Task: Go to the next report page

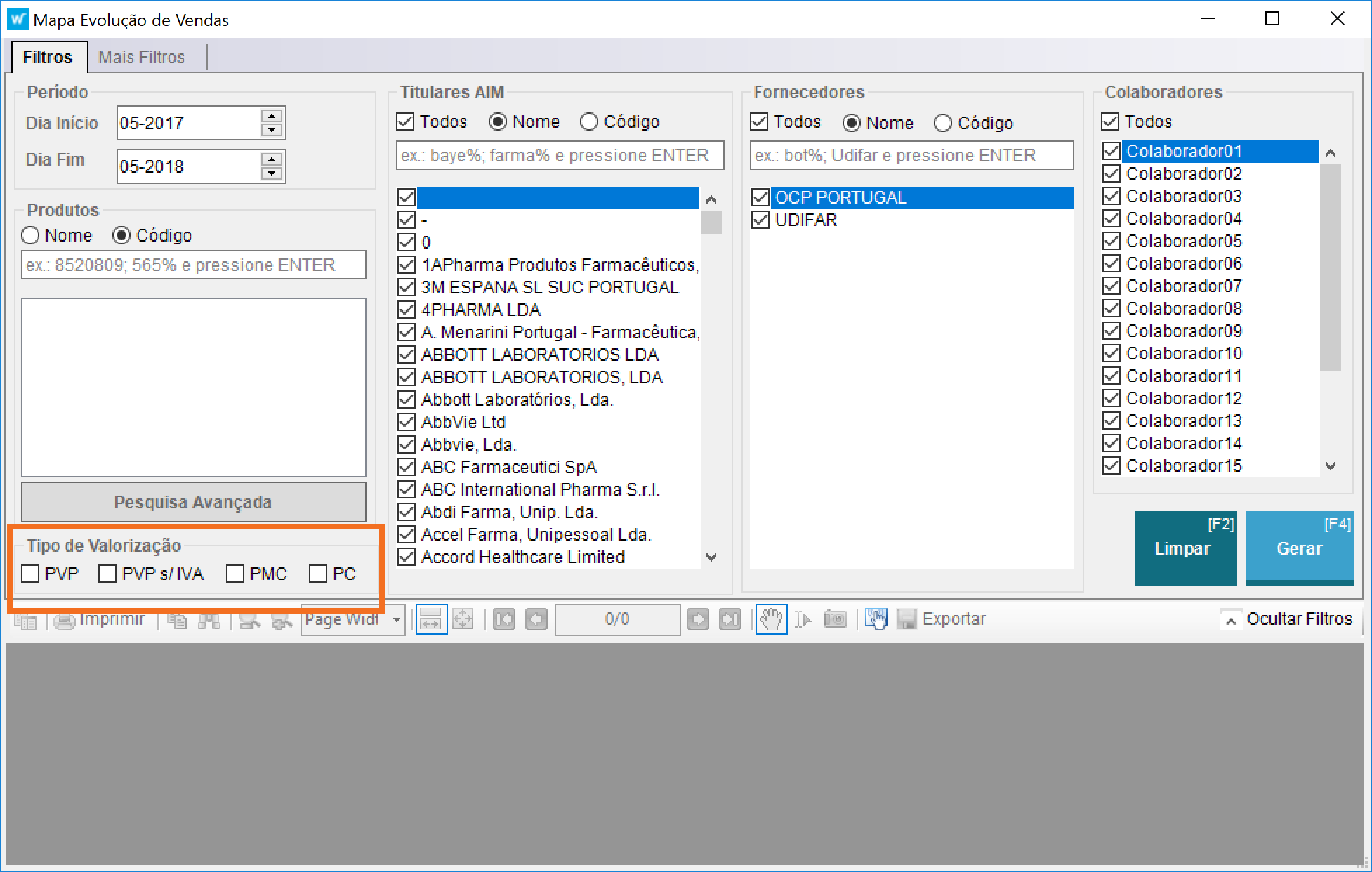Action: (x=697, y=619)
